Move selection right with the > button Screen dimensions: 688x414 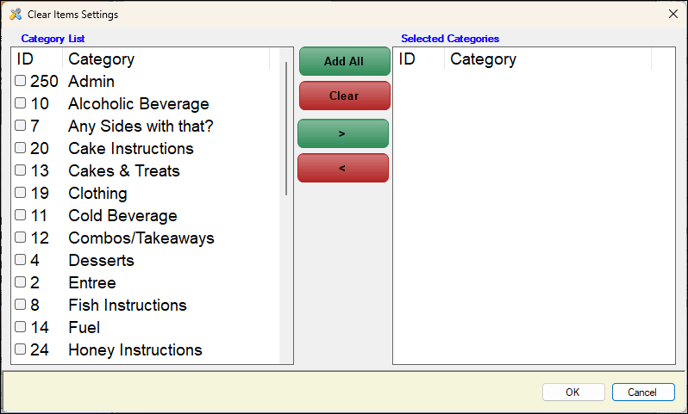[x=343, y=133]
